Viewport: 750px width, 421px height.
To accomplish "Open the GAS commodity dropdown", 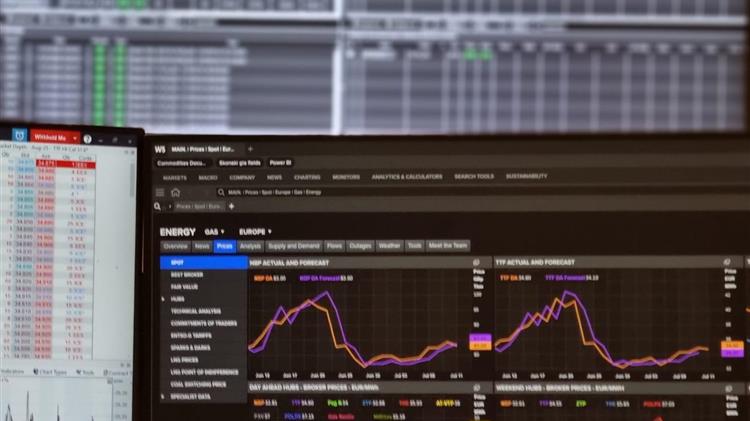I will point(214,231).
